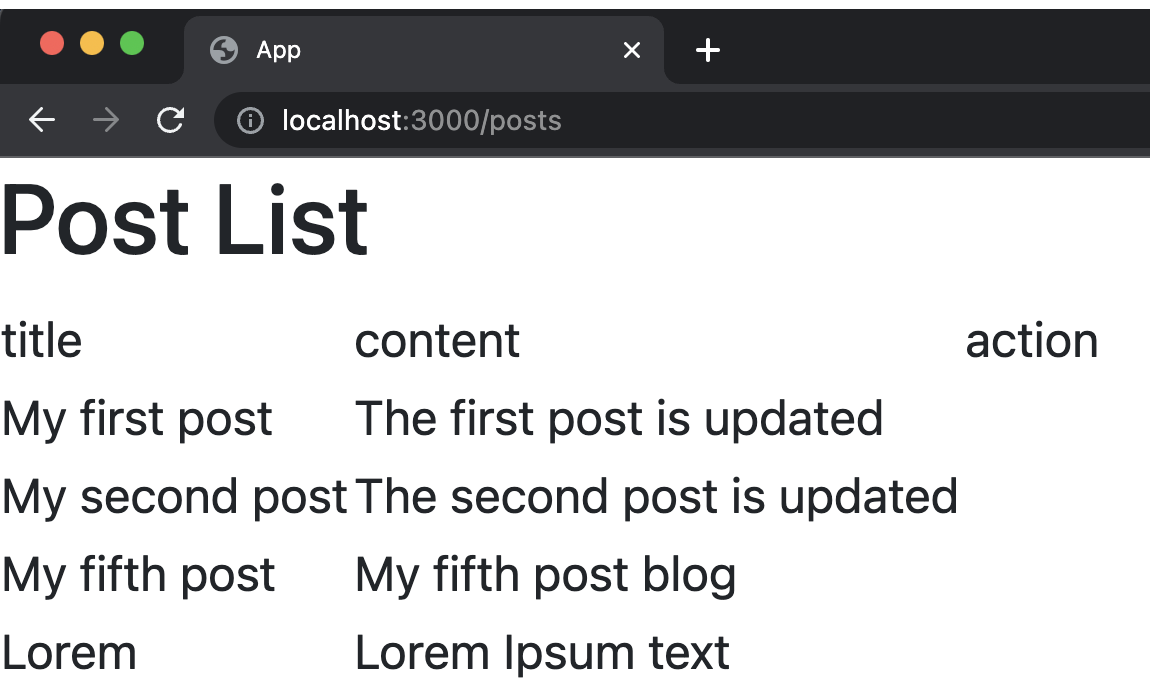Maximize window with the green button

132,44
